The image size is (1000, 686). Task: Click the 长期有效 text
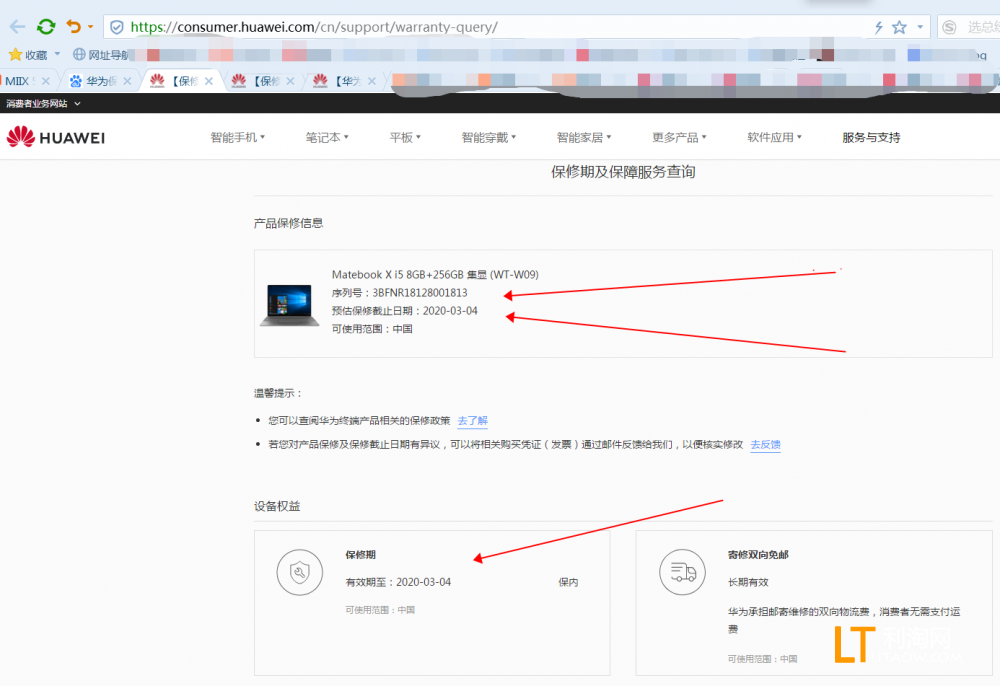[x=748, y=582]
